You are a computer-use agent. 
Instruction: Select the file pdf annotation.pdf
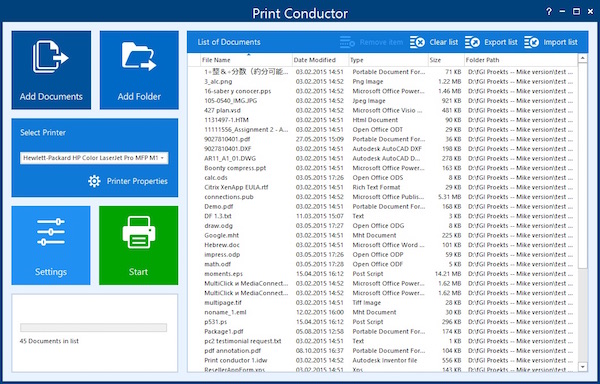(233, 351)
